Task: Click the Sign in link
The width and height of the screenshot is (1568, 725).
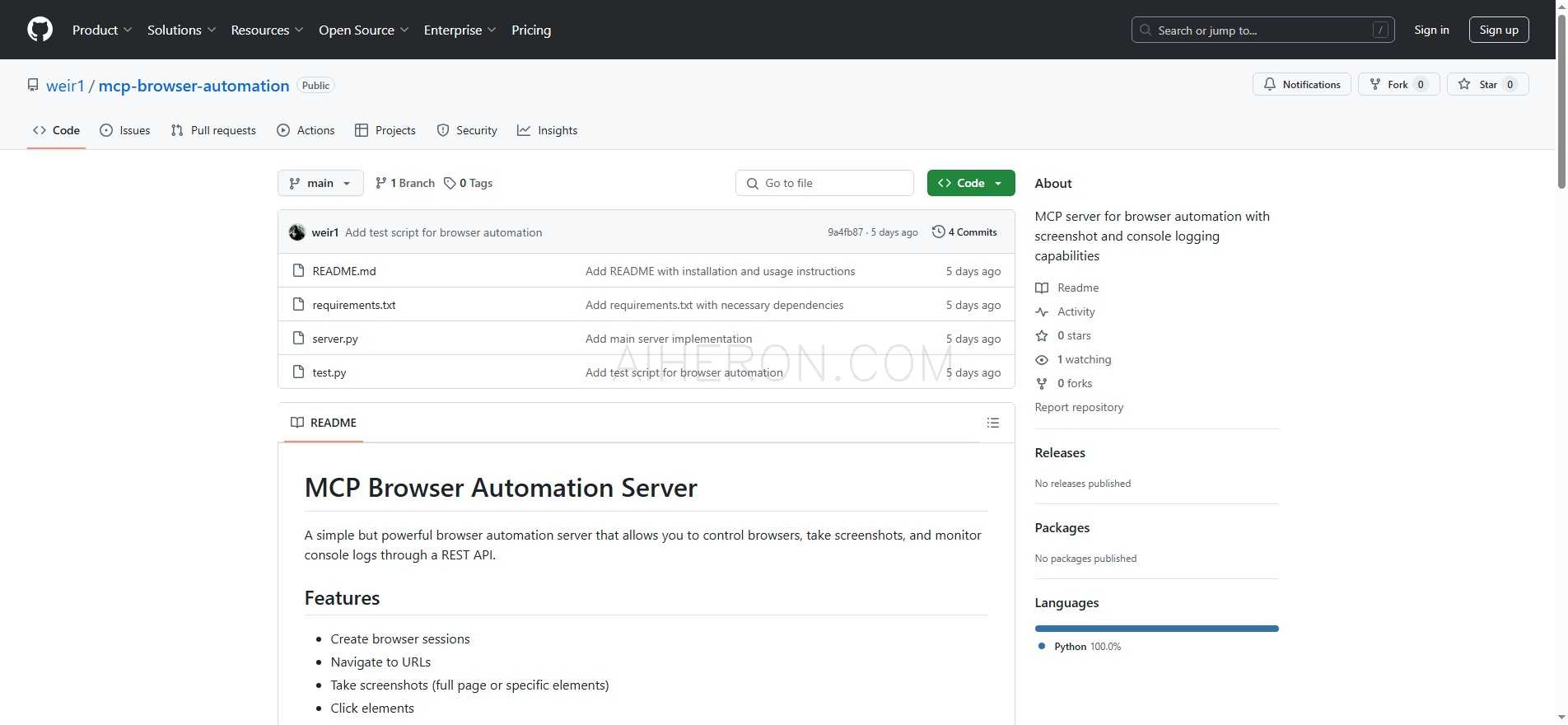Action: pos(1431,30)
